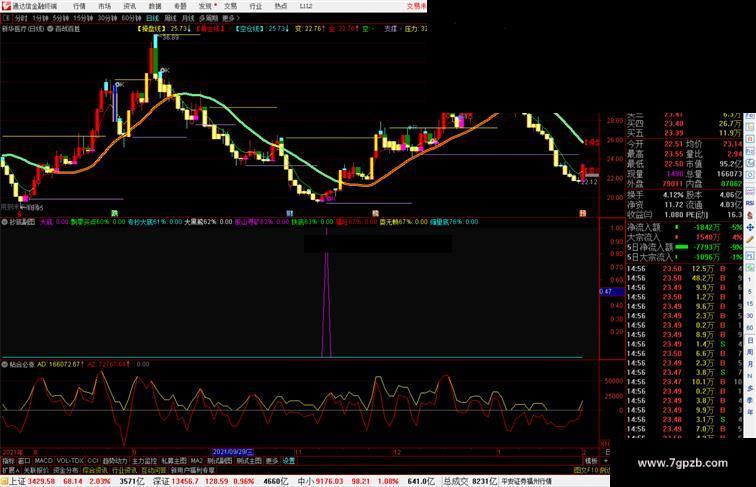The height and width of the screenshot is (487, 756).
Task: Switch chart to 60分钟 period
Action: [131, 18]
